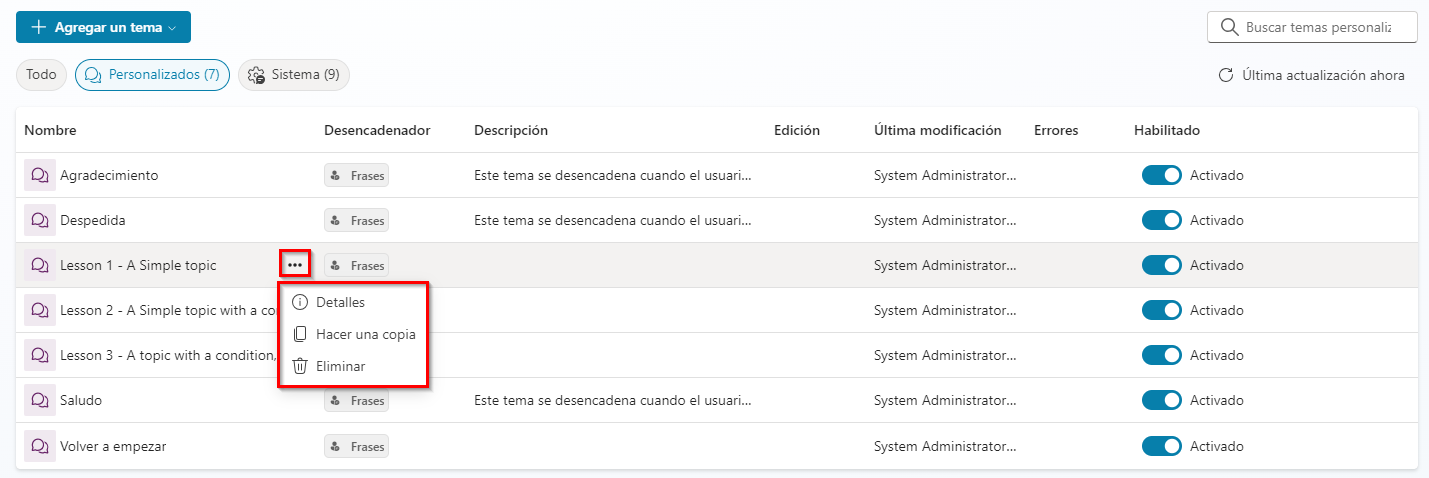Click the topic icon beside Despedida
The width and height of the screenshot is (1429, 478).
click(x=40, y=220)
